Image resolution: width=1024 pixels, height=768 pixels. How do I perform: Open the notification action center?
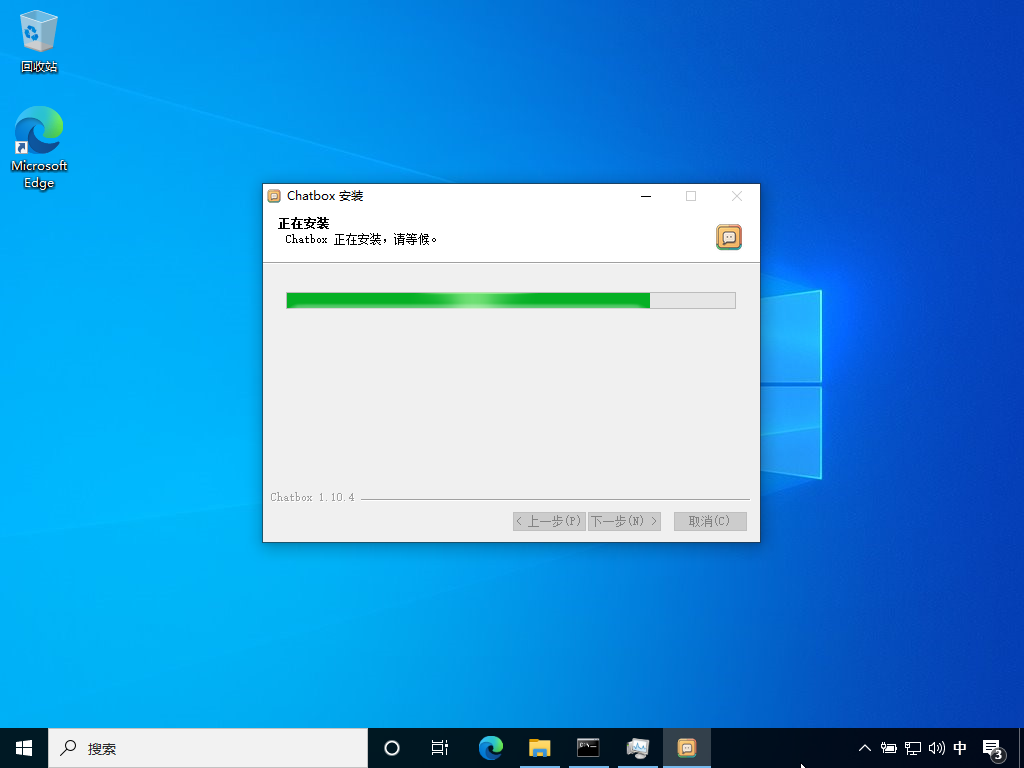coord(993,750)
